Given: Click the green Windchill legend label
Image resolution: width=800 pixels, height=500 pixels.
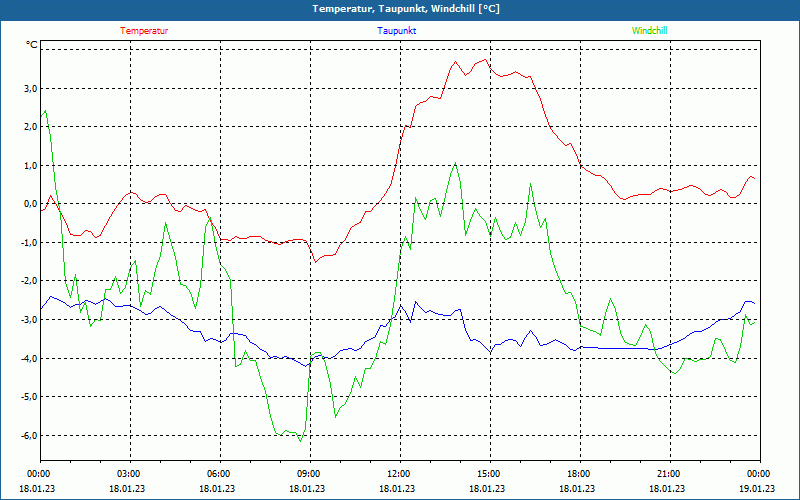Looking at the screenshot, I should 649,31.
